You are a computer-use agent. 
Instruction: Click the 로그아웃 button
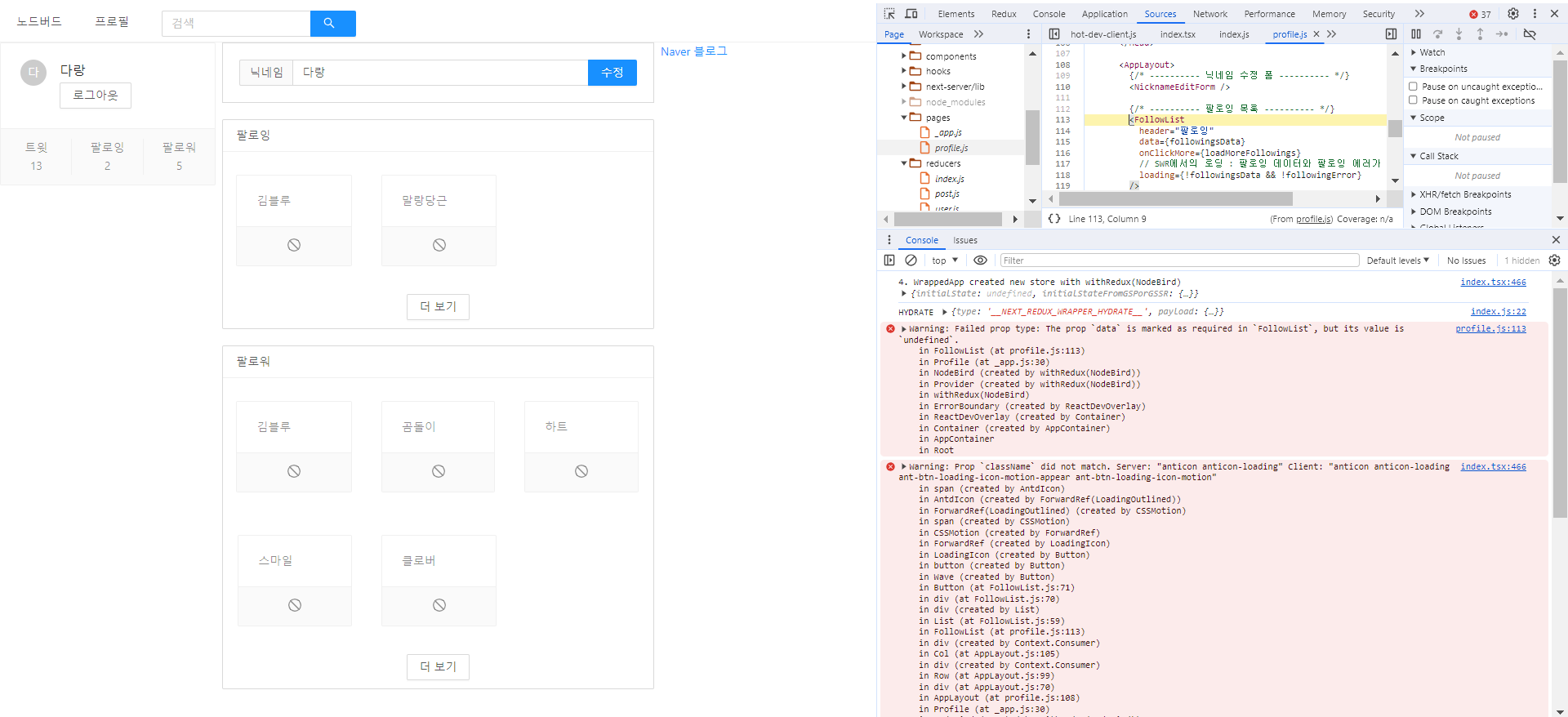point(96,95)
